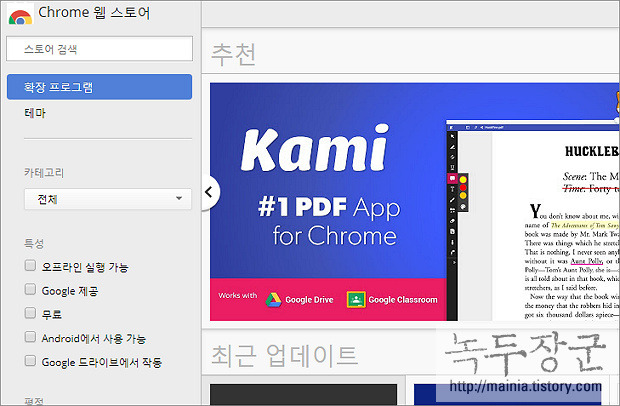Expand the 전체 category dropdown
620x406 pixels.
coord(108,199)
